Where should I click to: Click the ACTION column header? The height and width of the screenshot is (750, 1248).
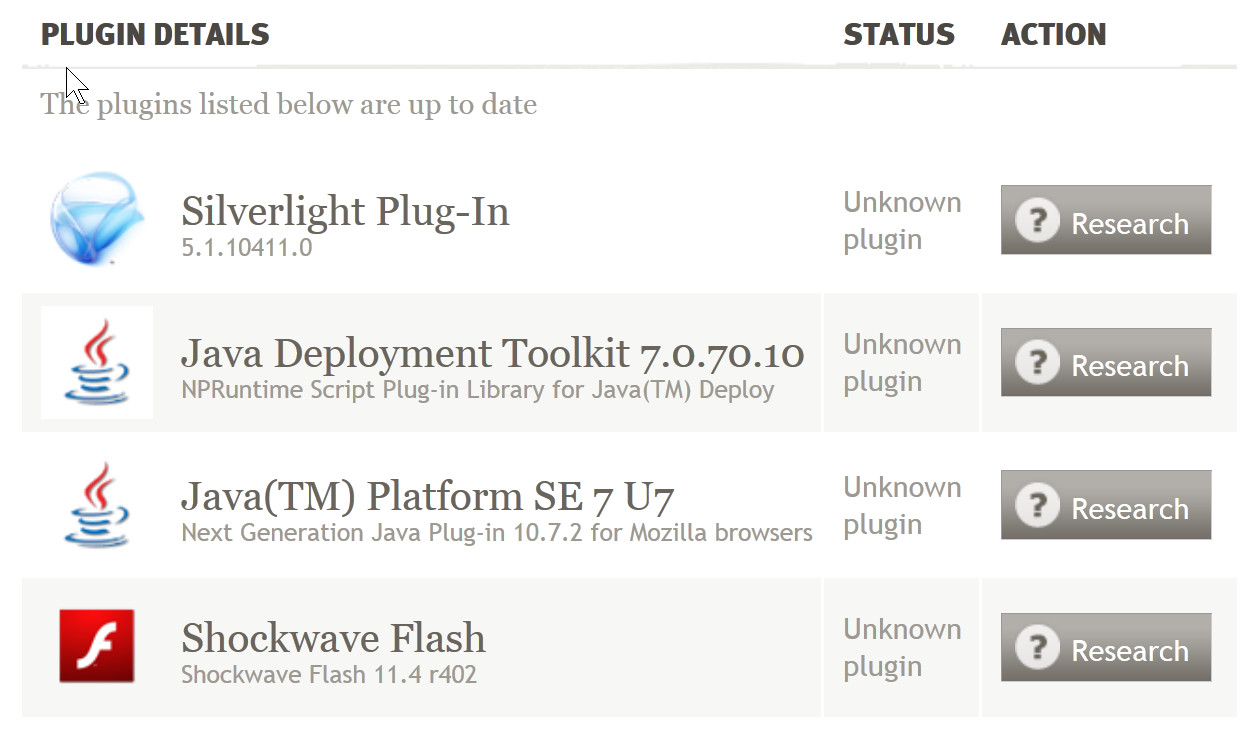pos(1053,35)
